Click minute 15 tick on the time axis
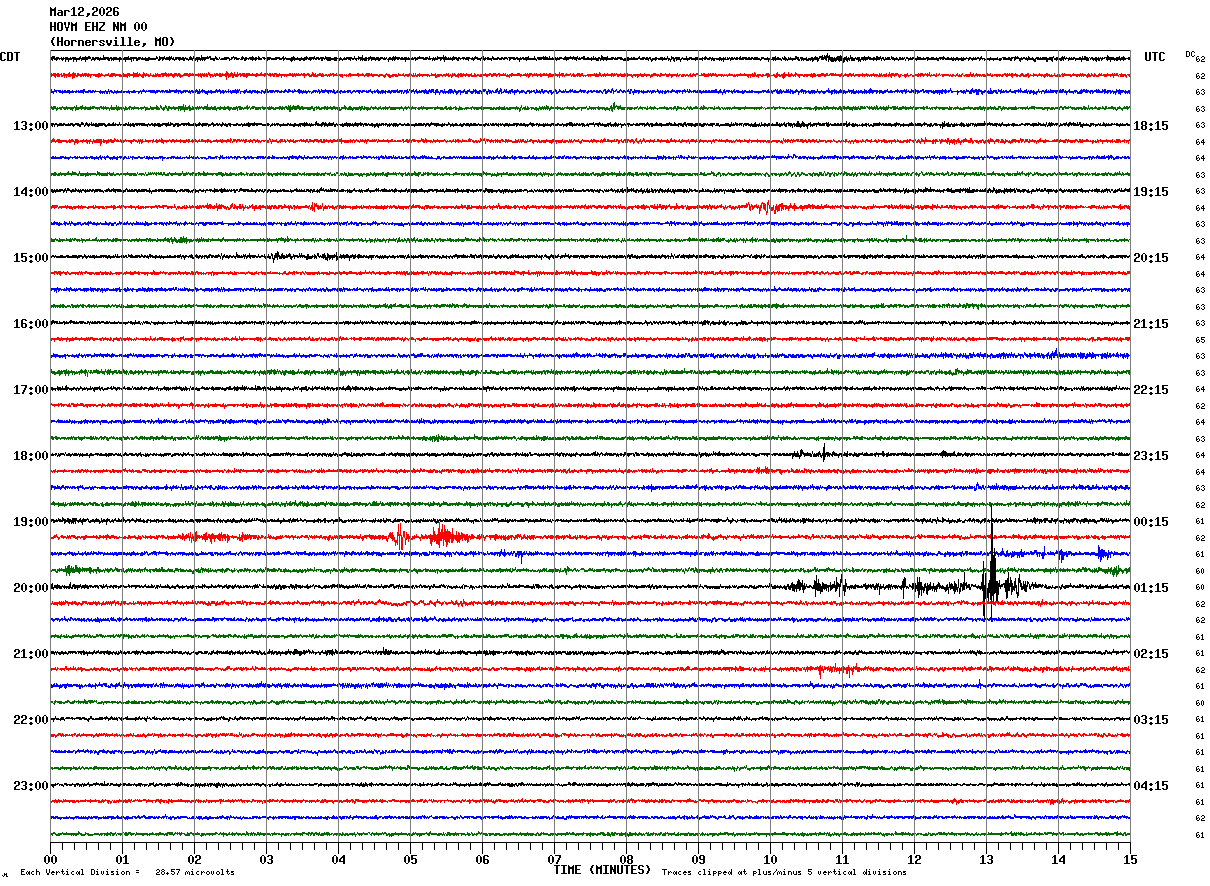 [x=1130, y=859]
